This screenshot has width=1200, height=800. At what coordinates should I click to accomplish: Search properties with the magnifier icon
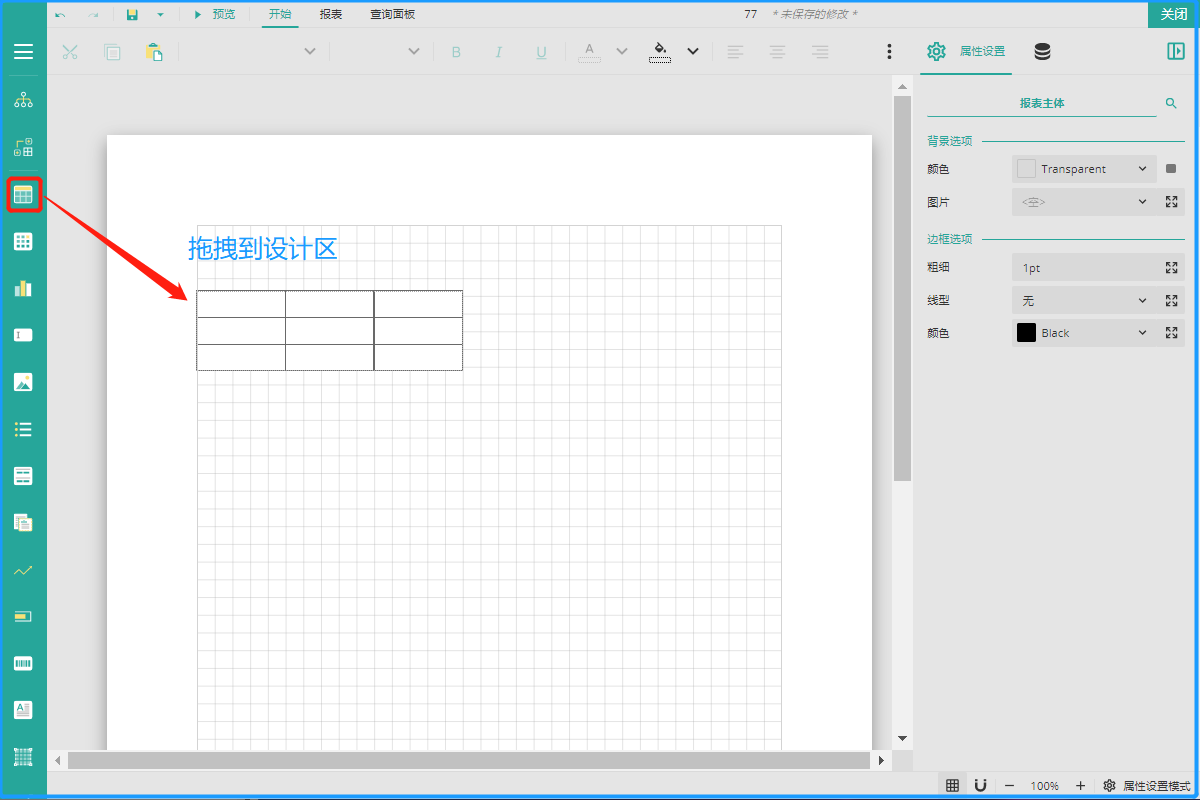(1171, 103)
